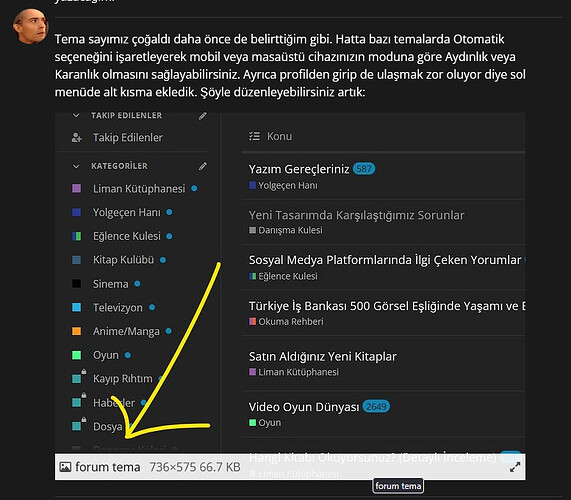
Task: Click the unread dot next to Liman Kütüphanesi
Action: tap(194, 189)
